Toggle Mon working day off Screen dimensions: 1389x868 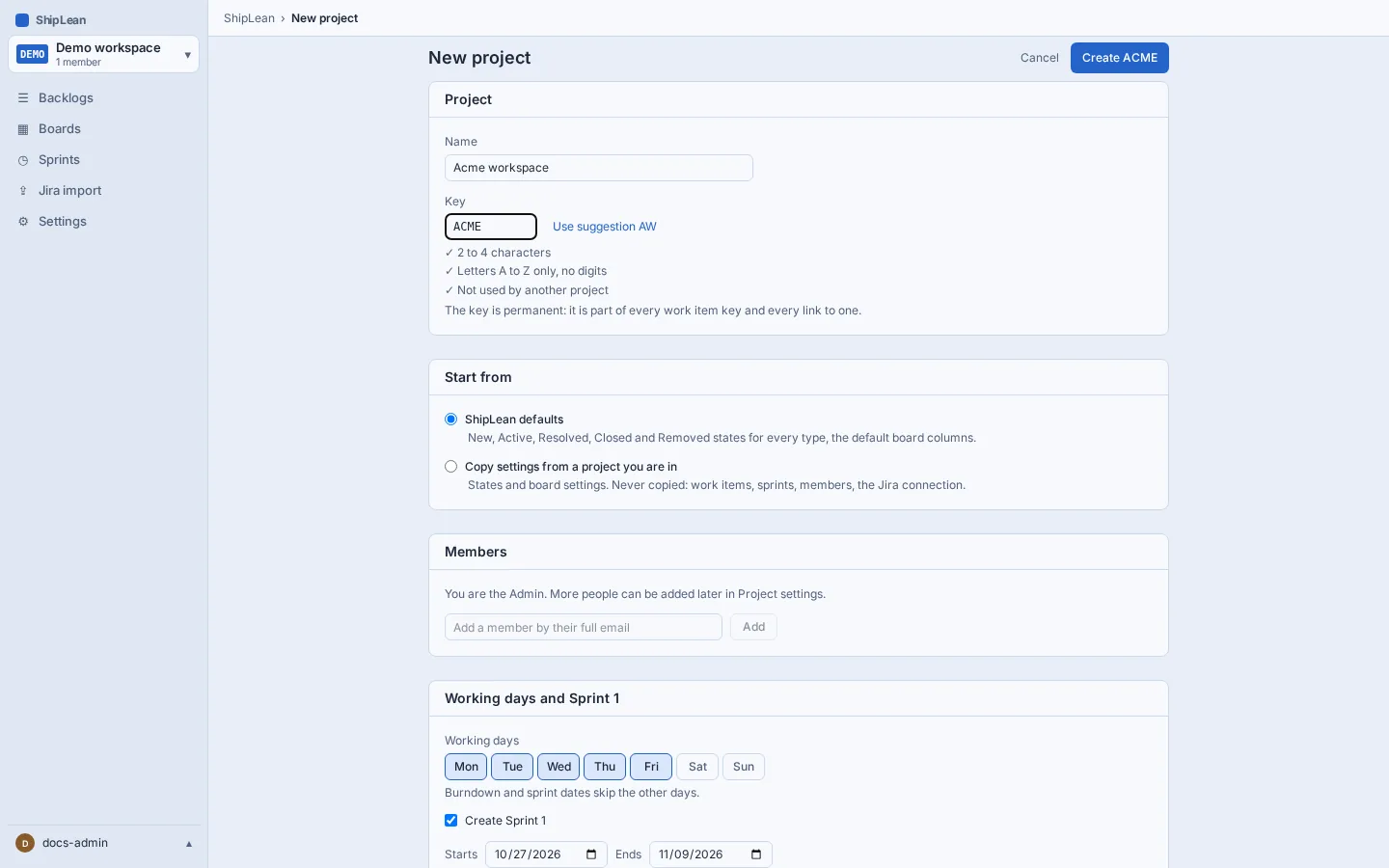coord(466,767)
